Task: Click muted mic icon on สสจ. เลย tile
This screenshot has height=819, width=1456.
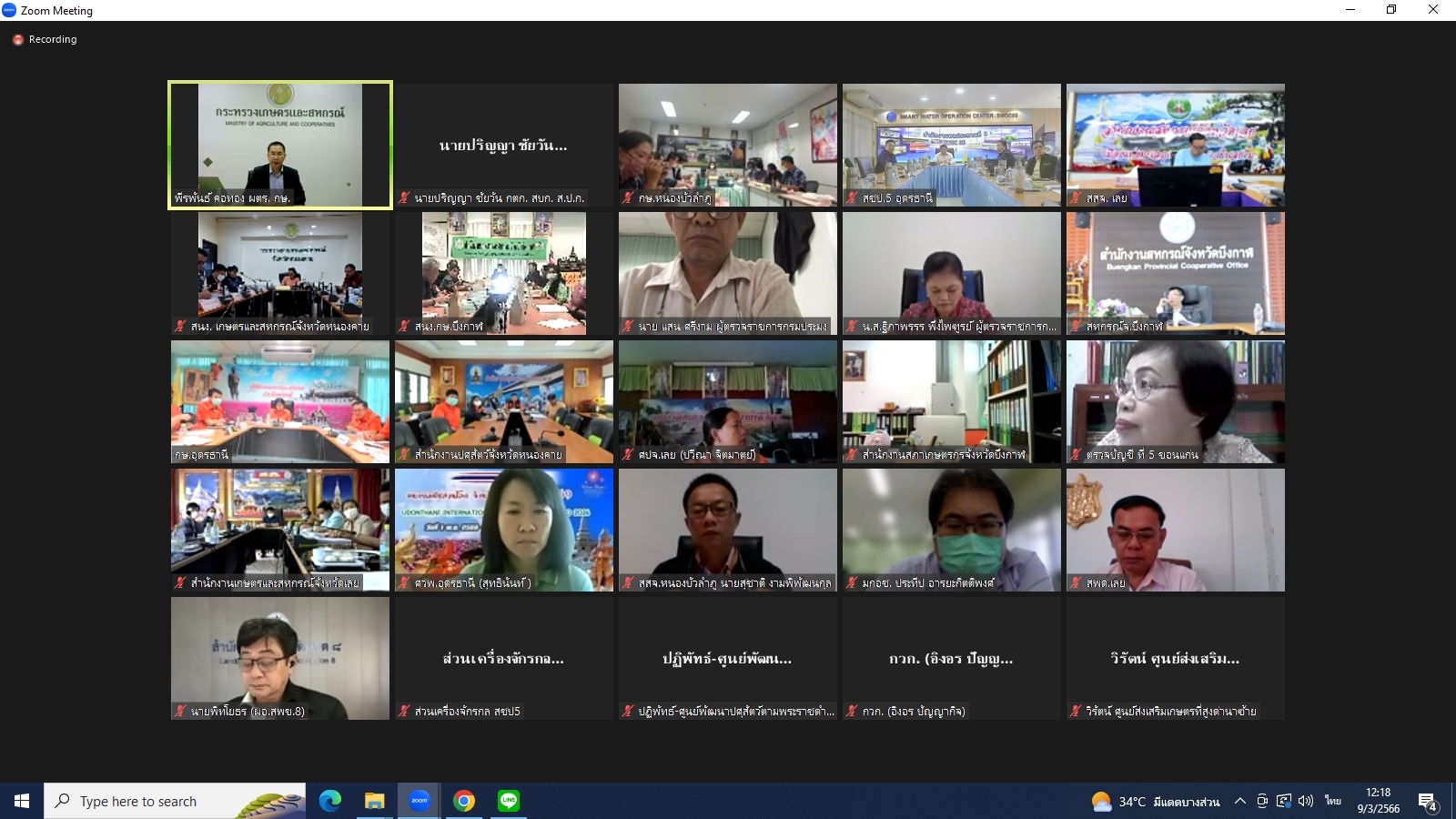Action: click(x=1076, y=197)
